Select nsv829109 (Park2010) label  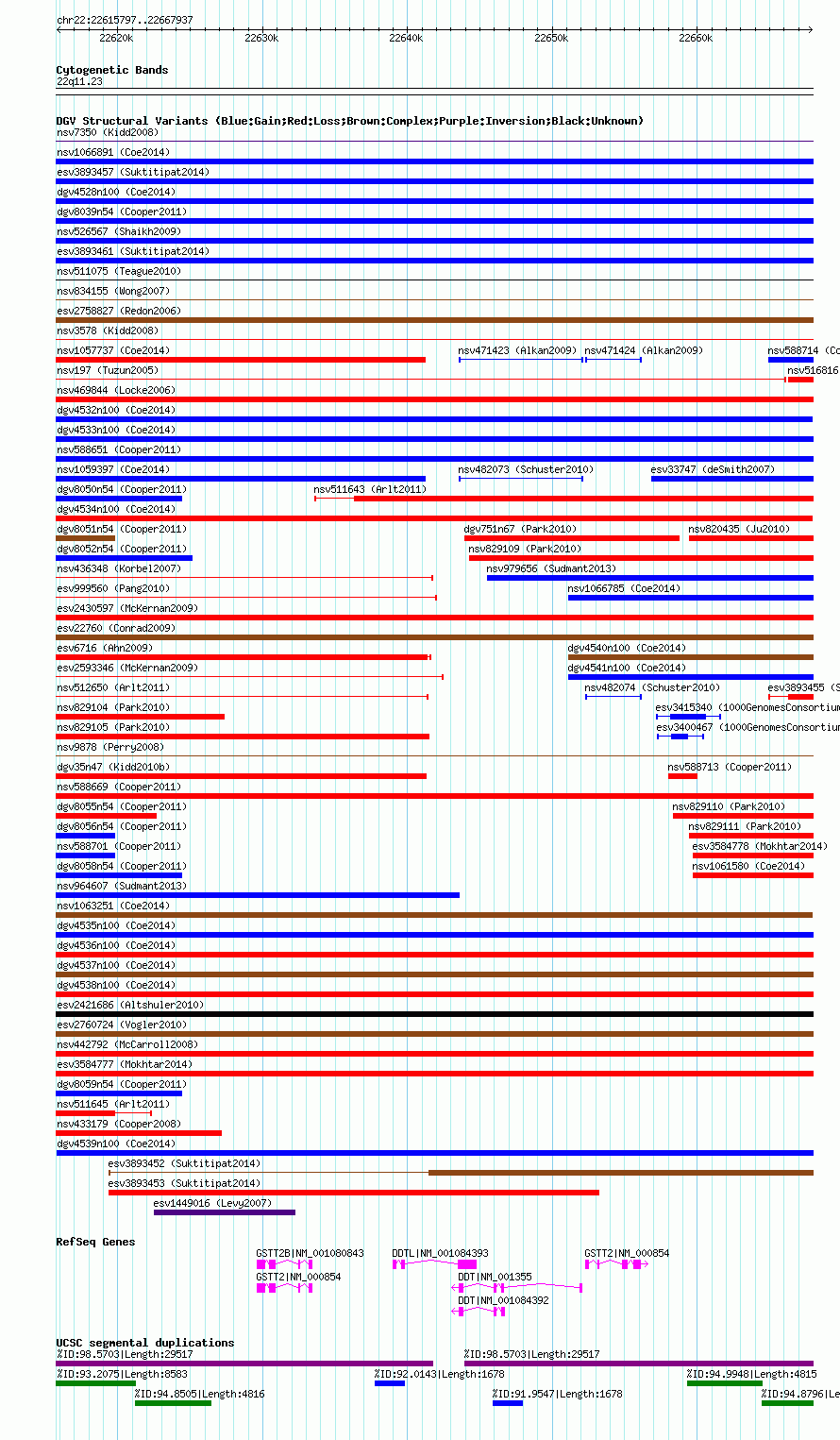click(525, 549)
